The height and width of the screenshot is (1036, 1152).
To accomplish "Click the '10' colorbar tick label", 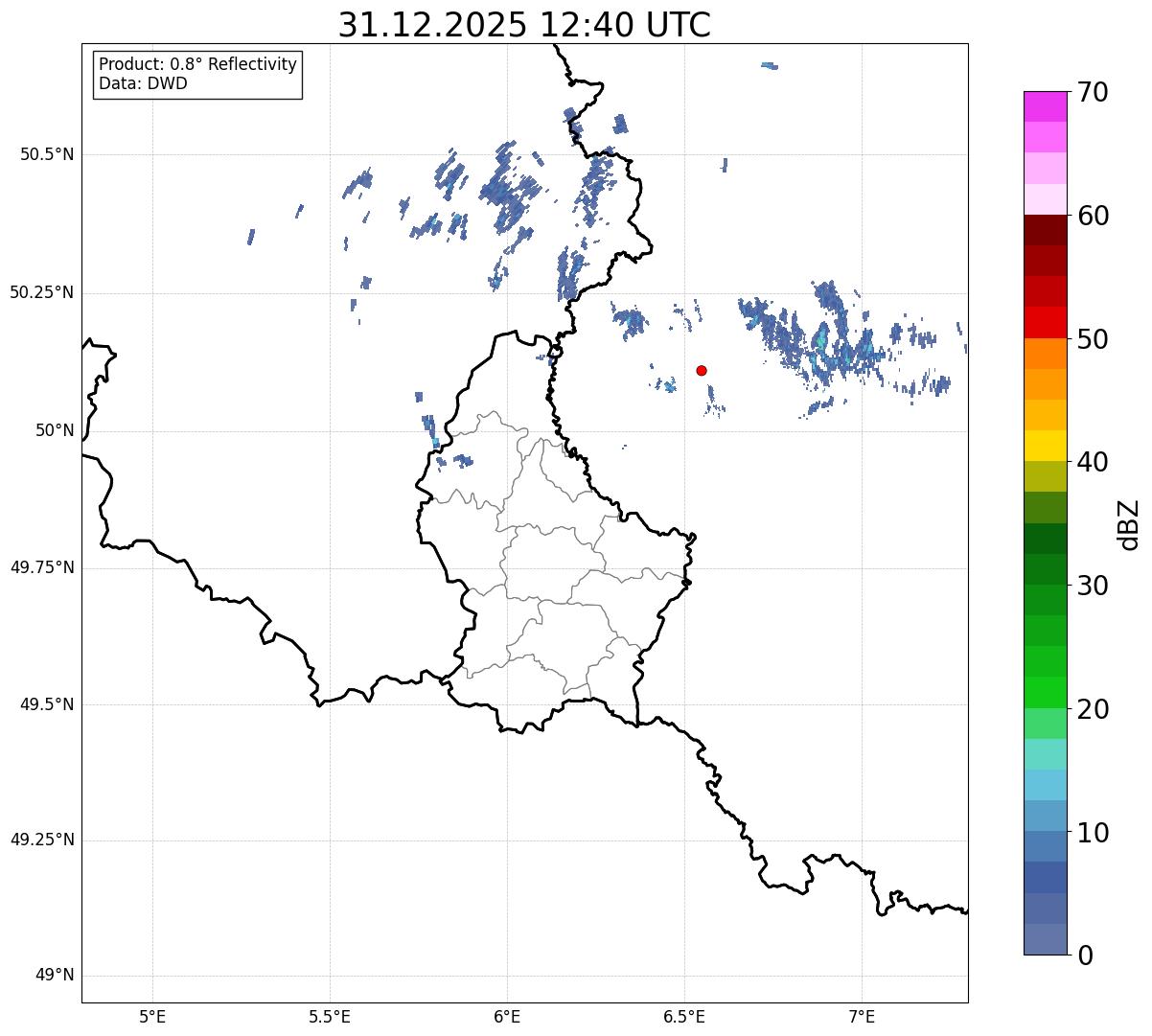I will 1093,832.
